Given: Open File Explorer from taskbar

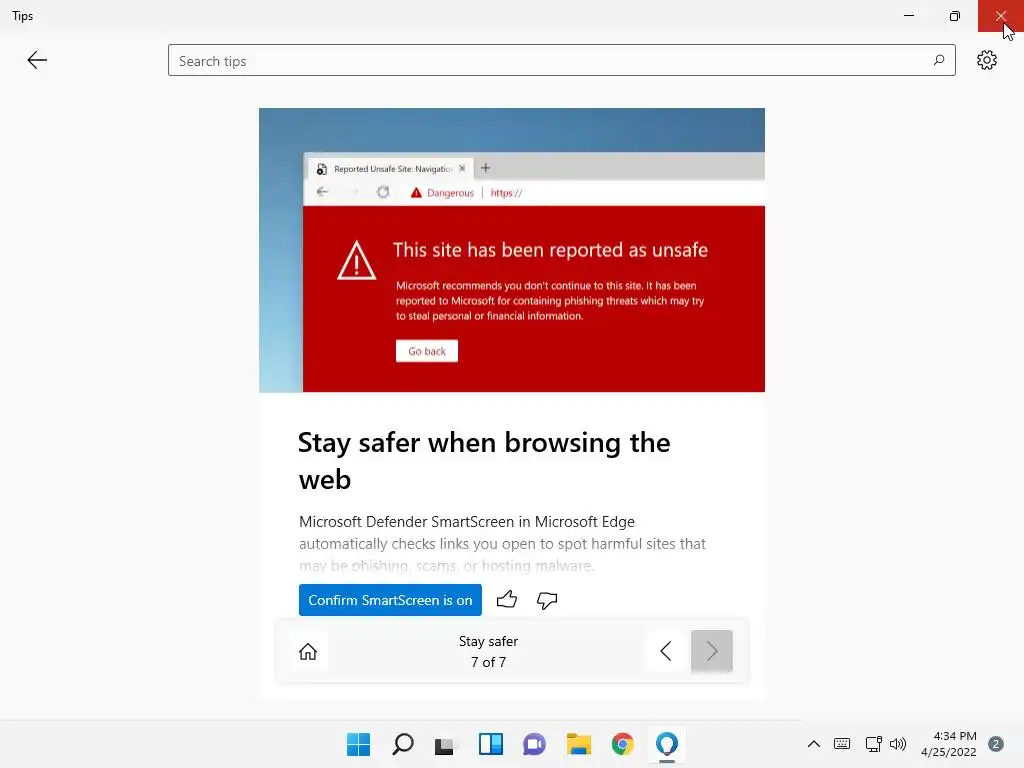Looking at the screenshot, I should pos(579,744).
